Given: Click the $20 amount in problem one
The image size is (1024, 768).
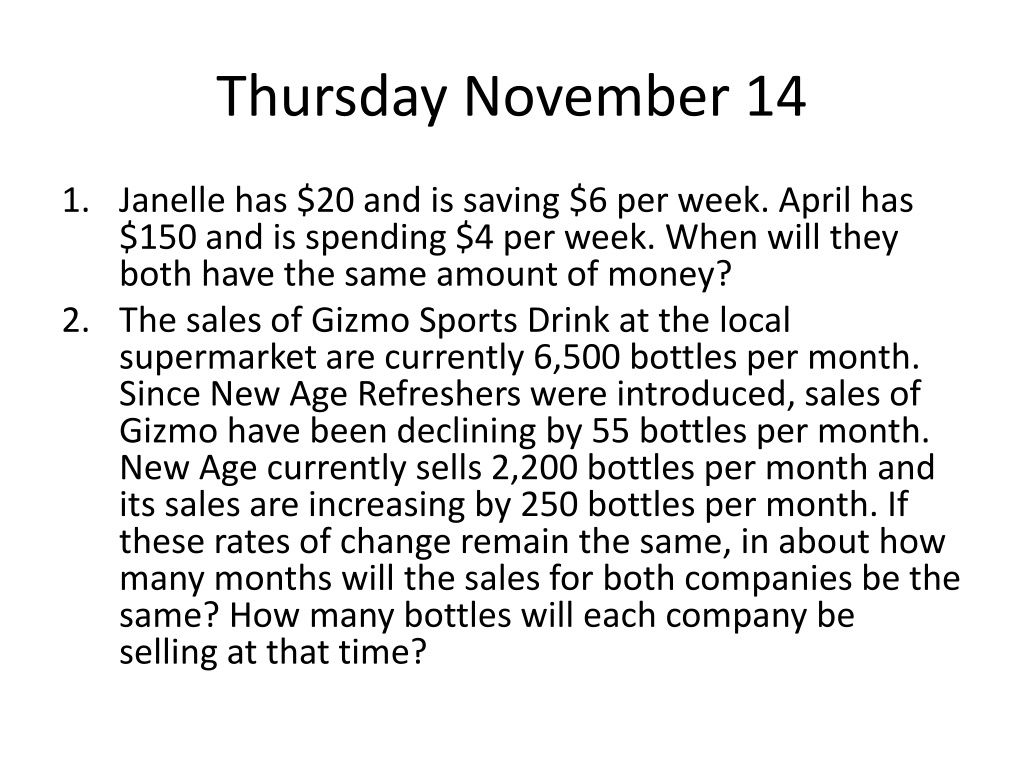Looking at the screenshot, I should (x=325, y=200).
